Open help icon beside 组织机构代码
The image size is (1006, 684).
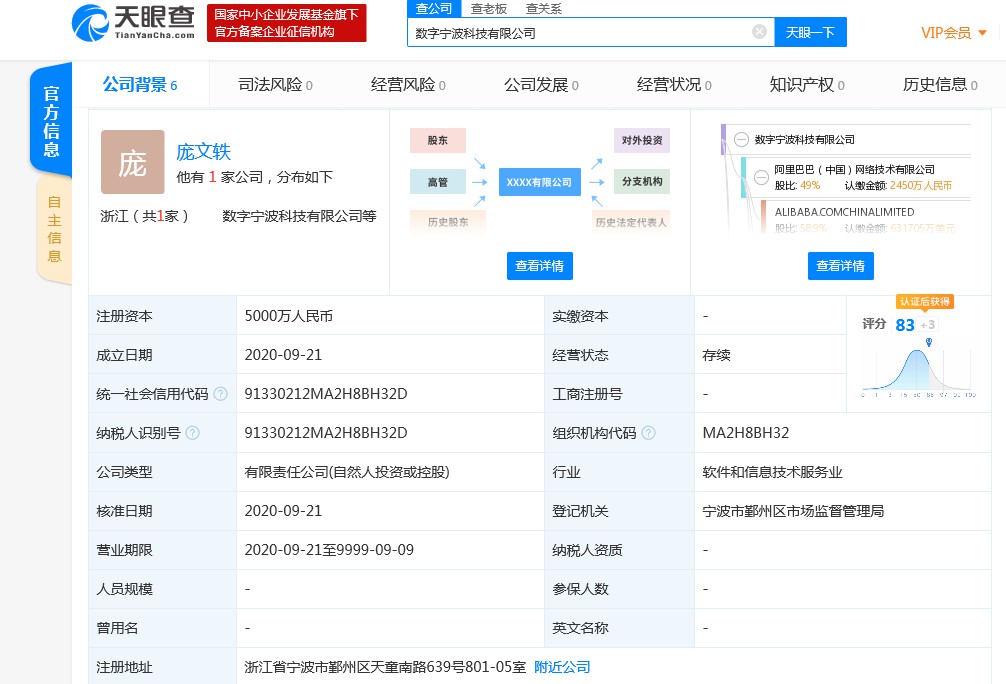tap(649, 433)
